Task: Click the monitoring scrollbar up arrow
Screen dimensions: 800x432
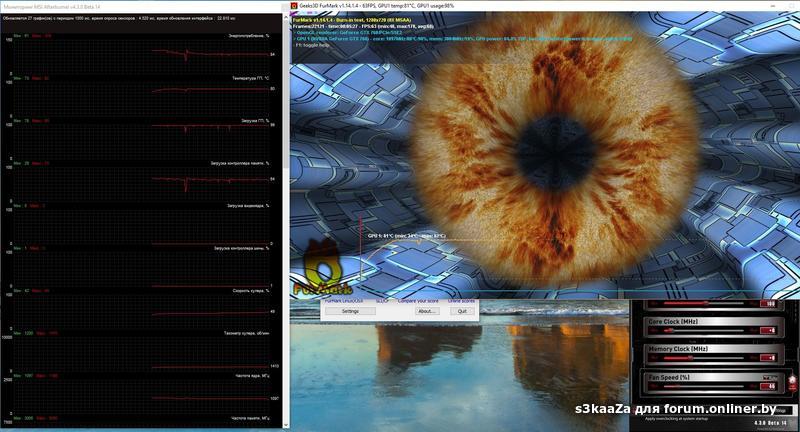Action: [x=286, y=17]
